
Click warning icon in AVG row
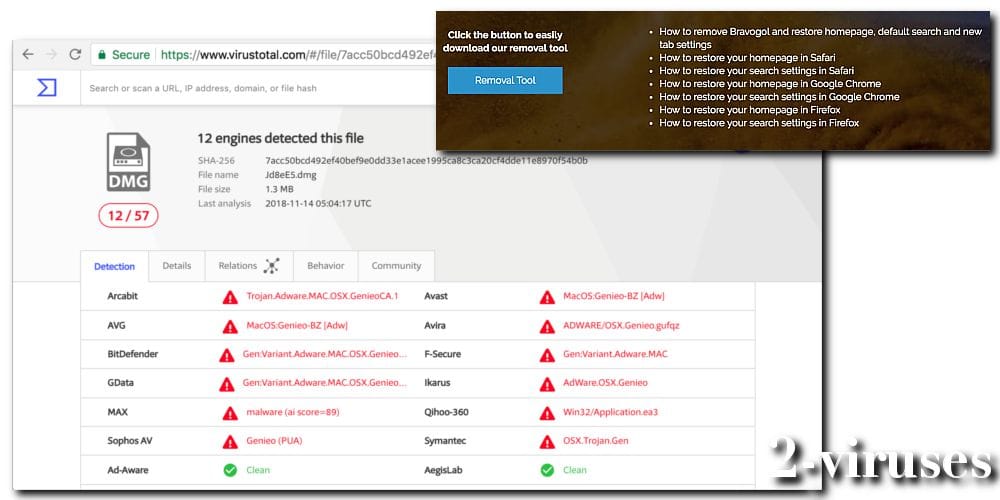(230, 327)
